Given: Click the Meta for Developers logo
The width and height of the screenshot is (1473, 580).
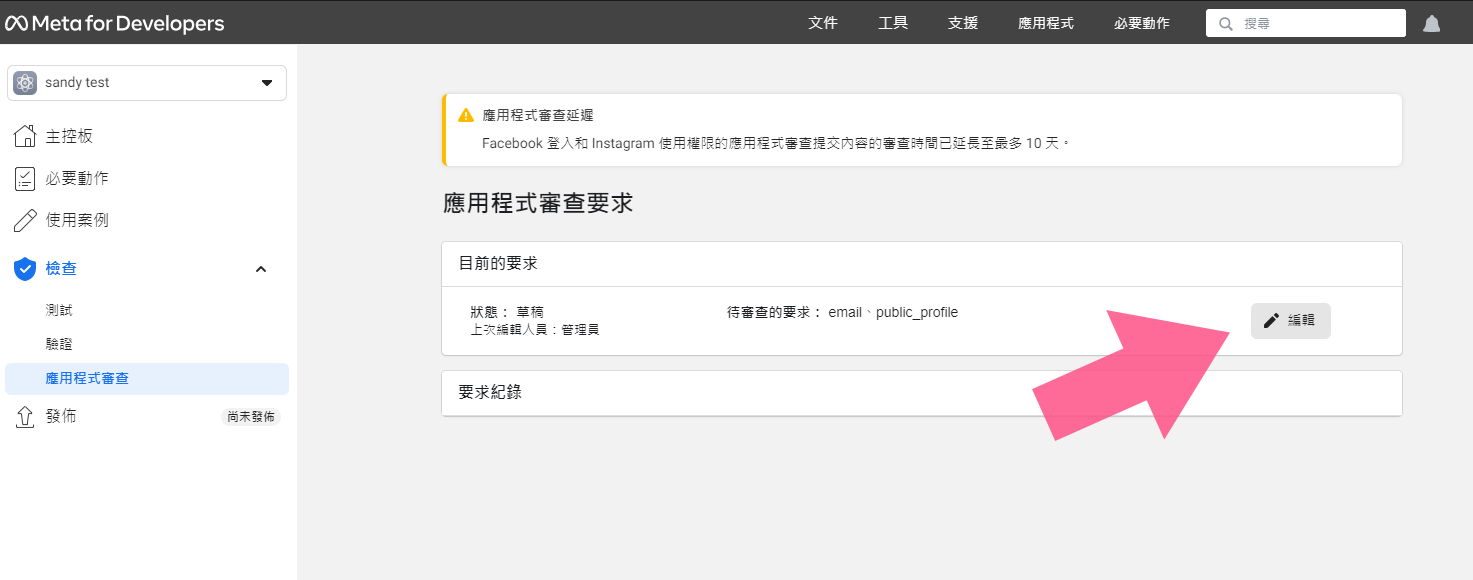Looking at the screenshot, I should tap(115, 24).
